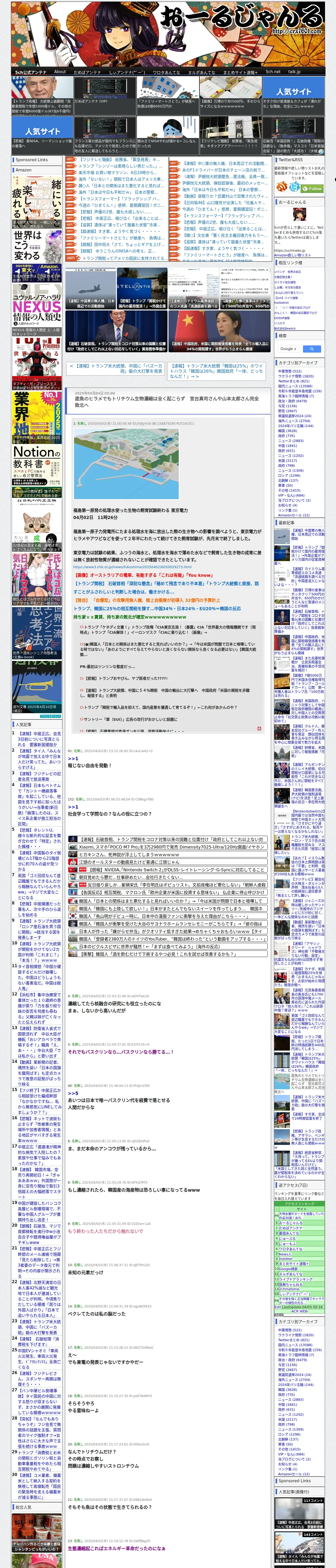Open the 中国政府 関税報復措置 article thumbnail
This screenshot has width=336, height=1568.
(219, 332)
